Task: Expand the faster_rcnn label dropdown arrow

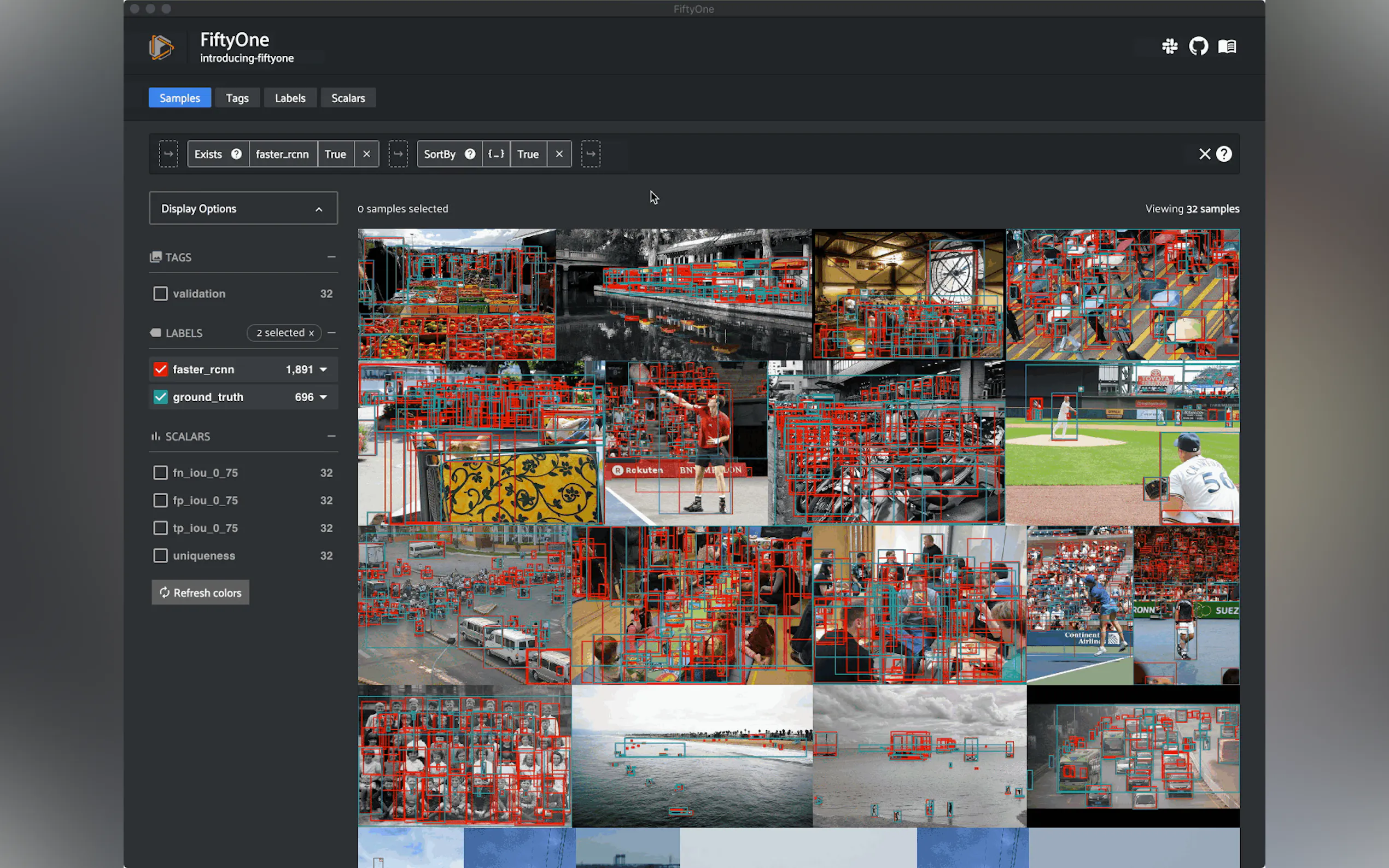Action: tap(323, 369)
